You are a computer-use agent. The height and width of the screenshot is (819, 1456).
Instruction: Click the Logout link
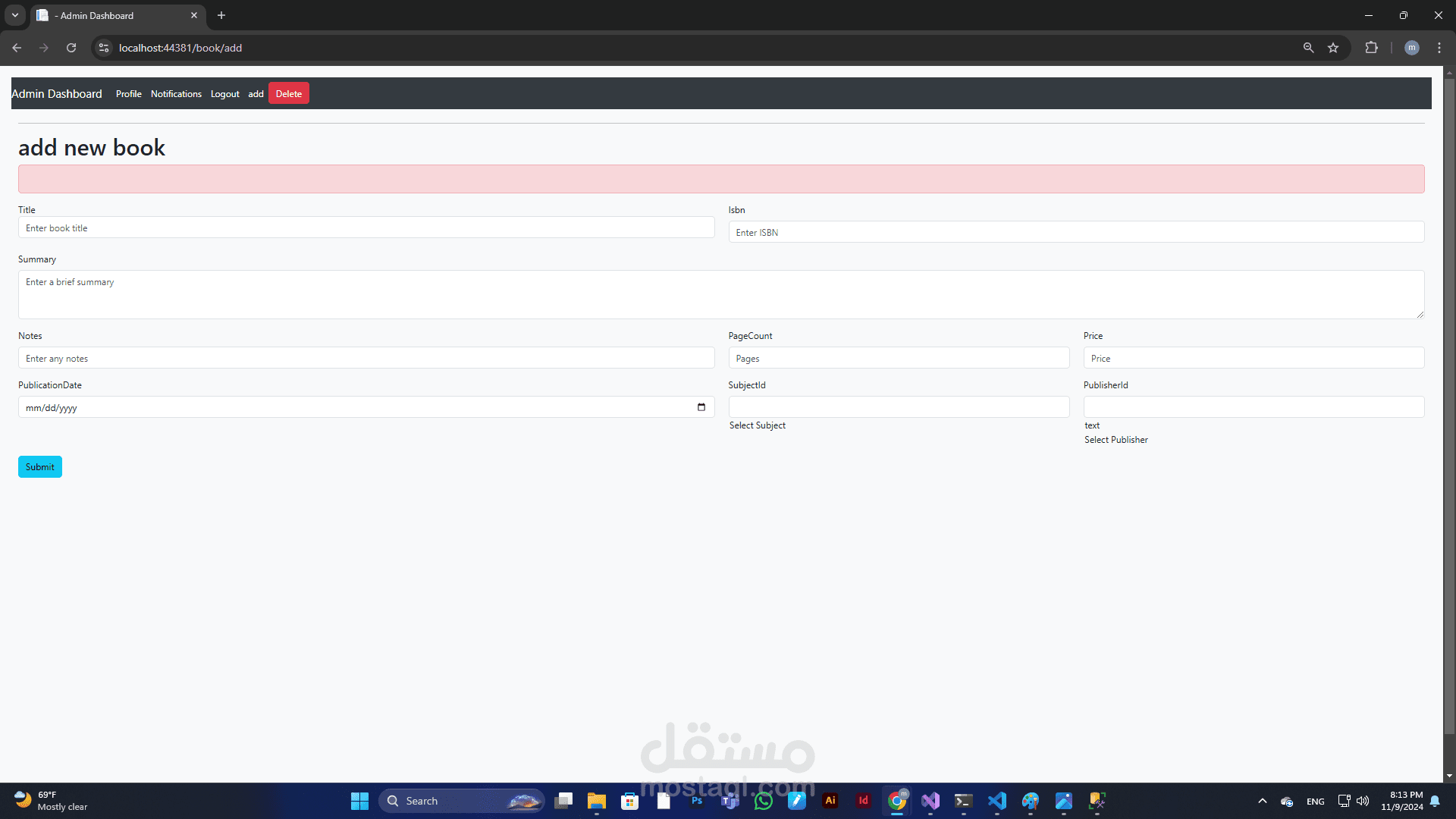[x=224, y=94]
